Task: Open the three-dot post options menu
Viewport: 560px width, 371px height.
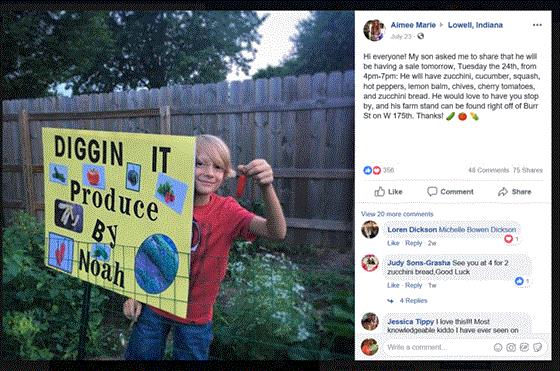Action: (537, 25)
